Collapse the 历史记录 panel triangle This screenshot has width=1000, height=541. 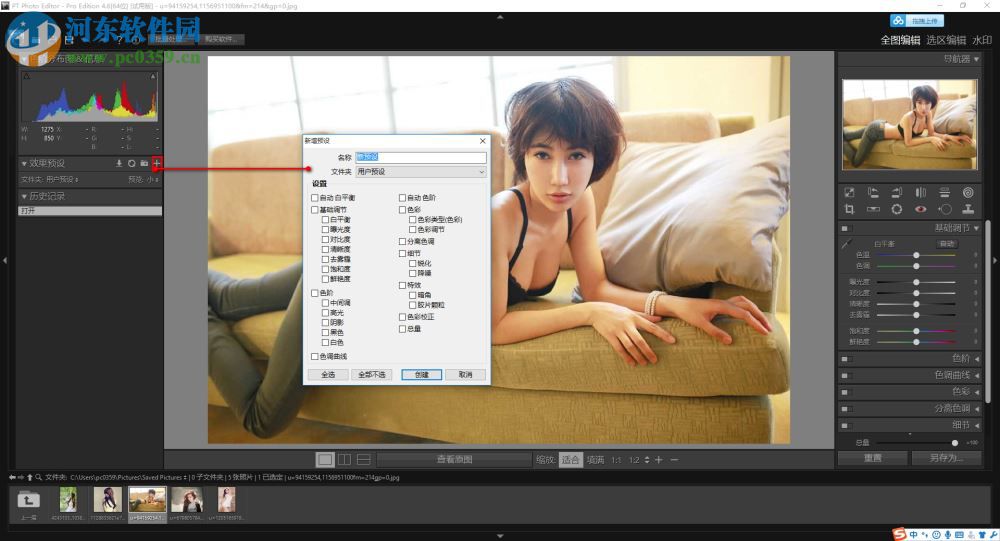tap(24, 196)
